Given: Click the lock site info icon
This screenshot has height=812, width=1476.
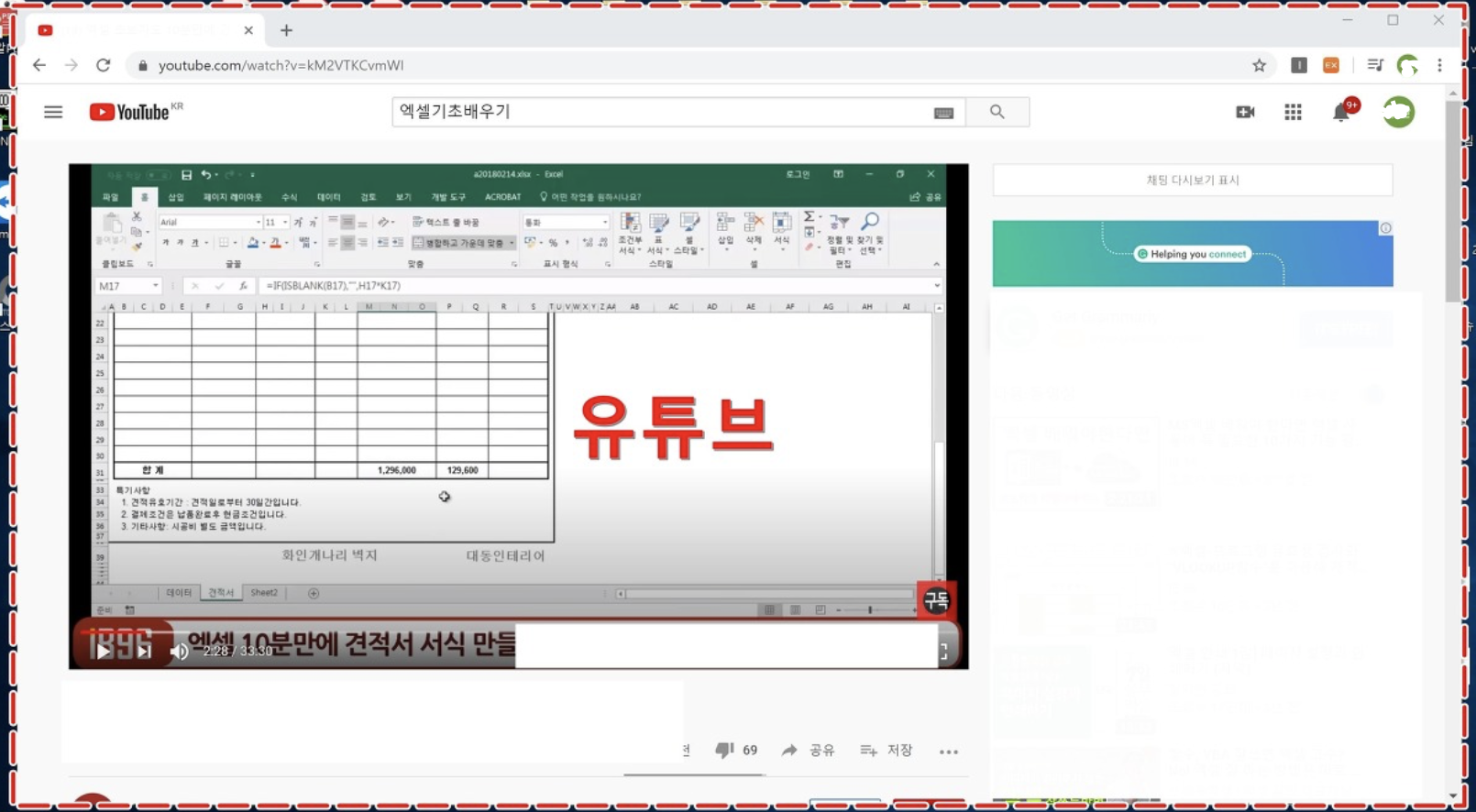Looking at the screenshot, I should (x=142, y=65).
